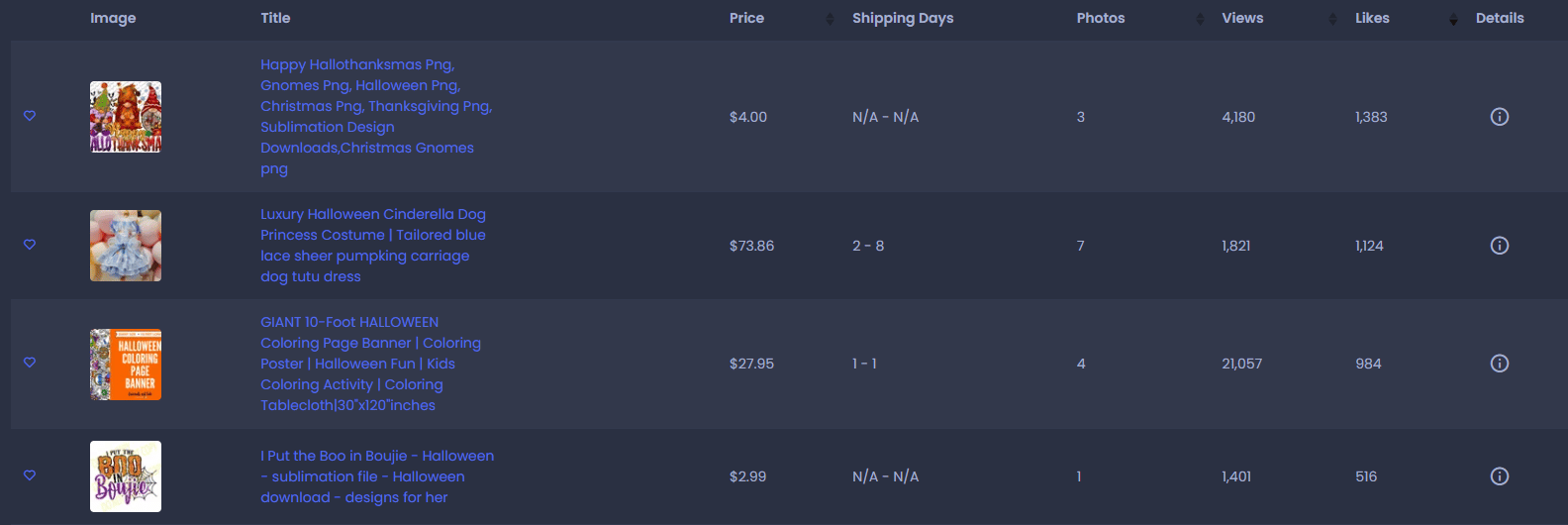Toggle heart for Cinderella Dog Princess Costume
Image resolution: width=1568 pixels, height=525 pixels.
point(30,245)
